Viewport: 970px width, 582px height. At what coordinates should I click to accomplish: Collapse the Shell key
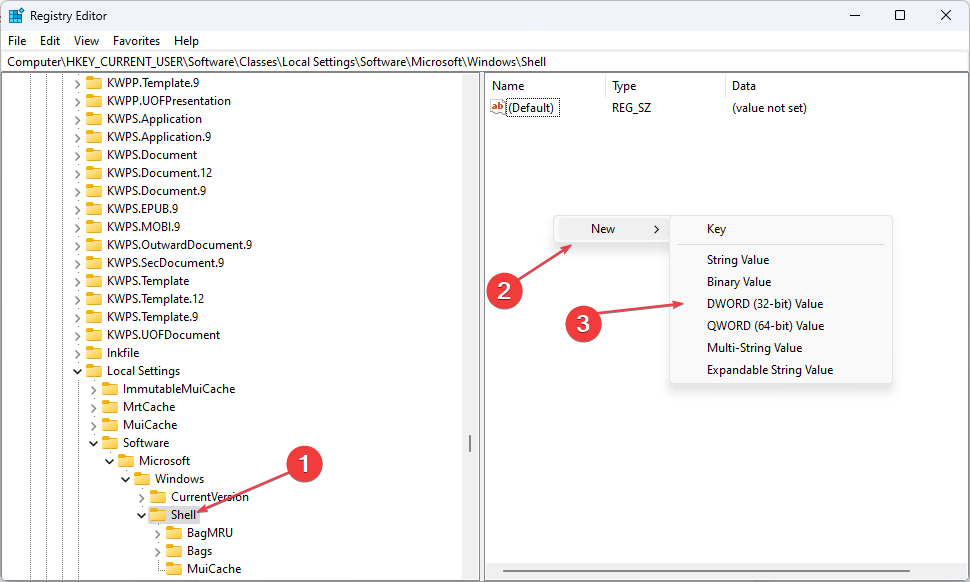(142, 515)
